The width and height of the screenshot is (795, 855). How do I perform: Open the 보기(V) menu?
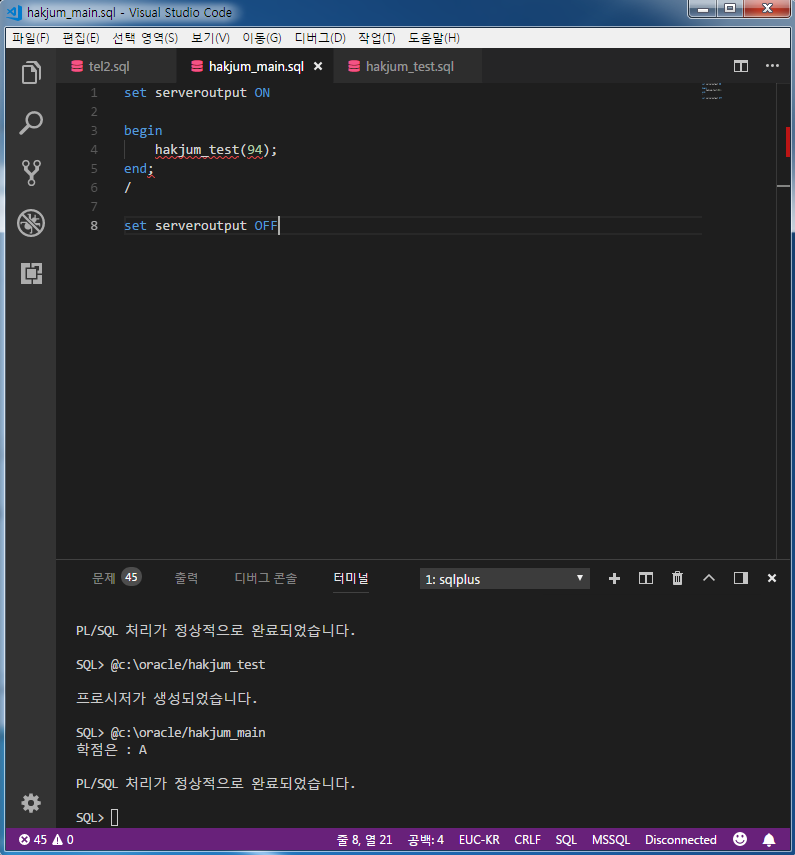click(x=210, y=38)
